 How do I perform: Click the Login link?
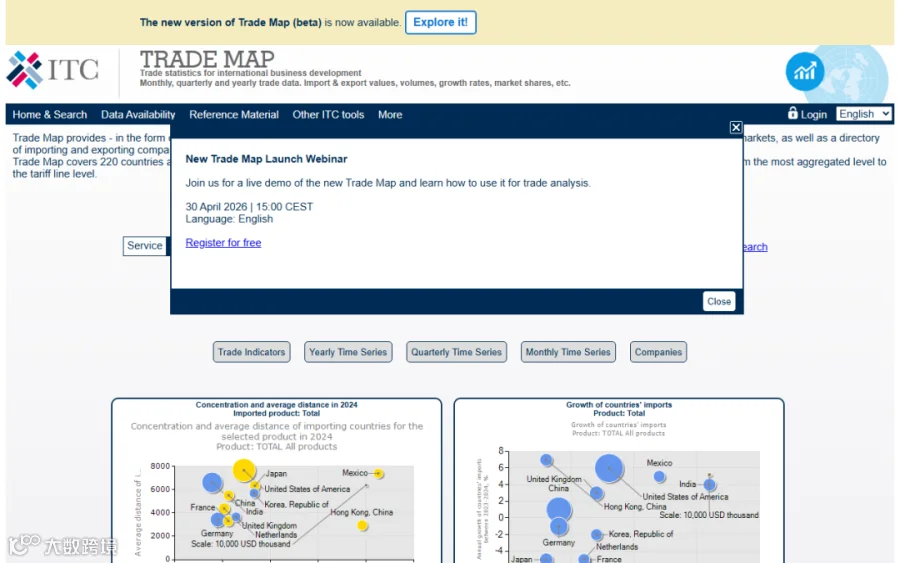pyautogui.click(x=813, y=115)
